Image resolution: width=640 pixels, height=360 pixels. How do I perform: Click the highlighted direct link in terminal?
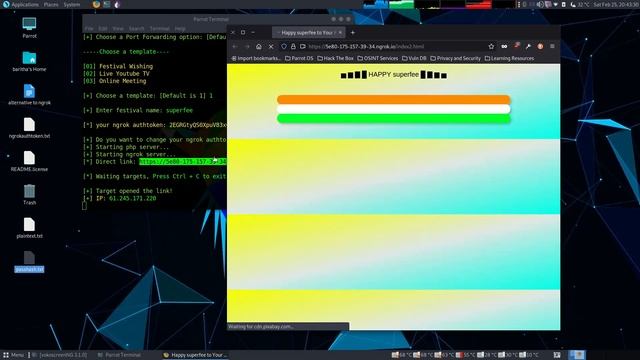coord(183,162)
